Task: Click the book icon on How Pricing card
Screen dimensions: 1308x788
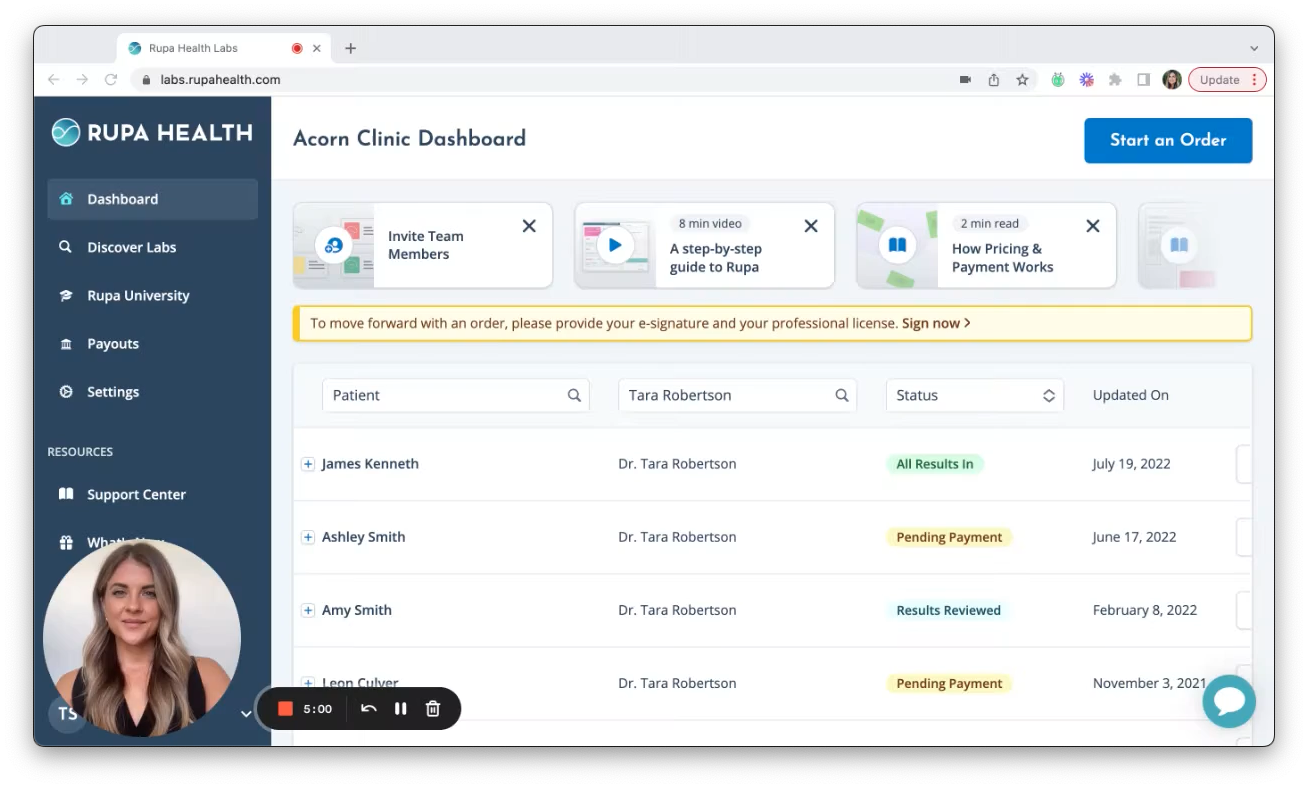Action: (897, 245)
